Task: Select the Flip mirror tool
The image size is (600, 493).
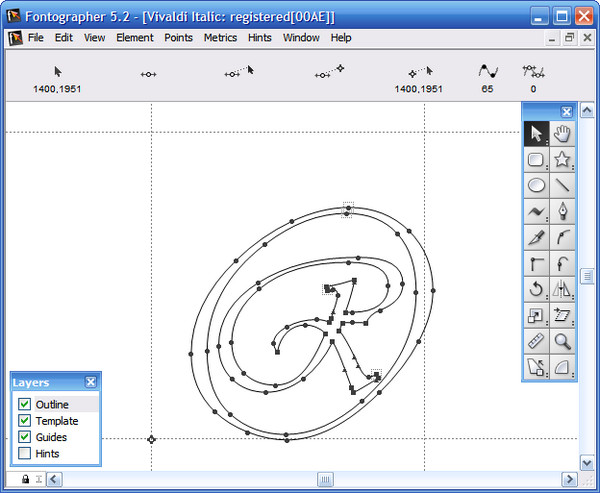Action: pyautogui.click(x=562, y=290)
